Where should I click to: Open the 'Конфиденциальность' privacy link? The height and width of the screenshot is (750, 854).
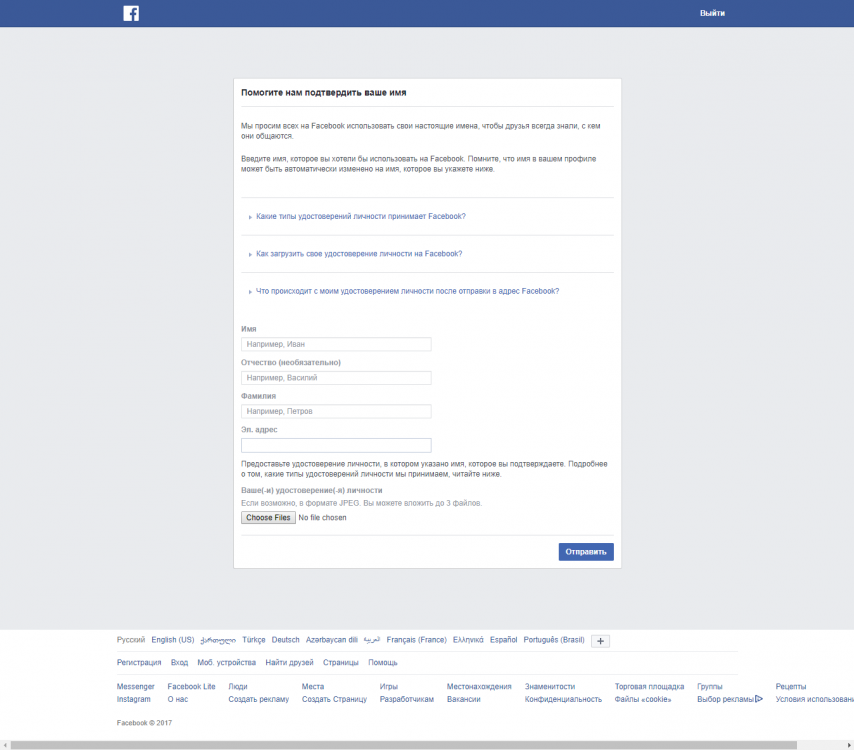click(563, 699)
